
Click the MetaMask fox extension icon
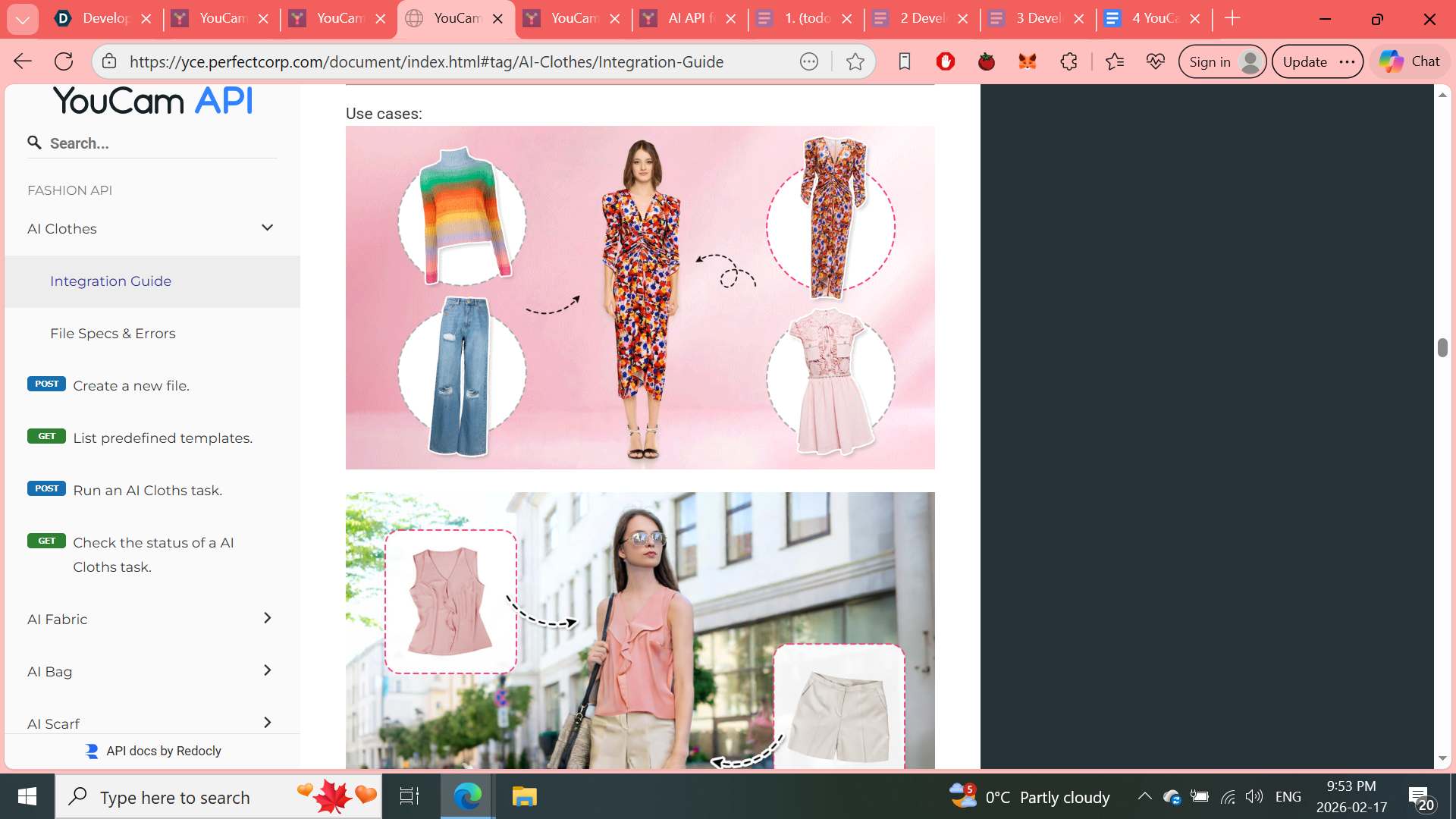click(1028, 61)
